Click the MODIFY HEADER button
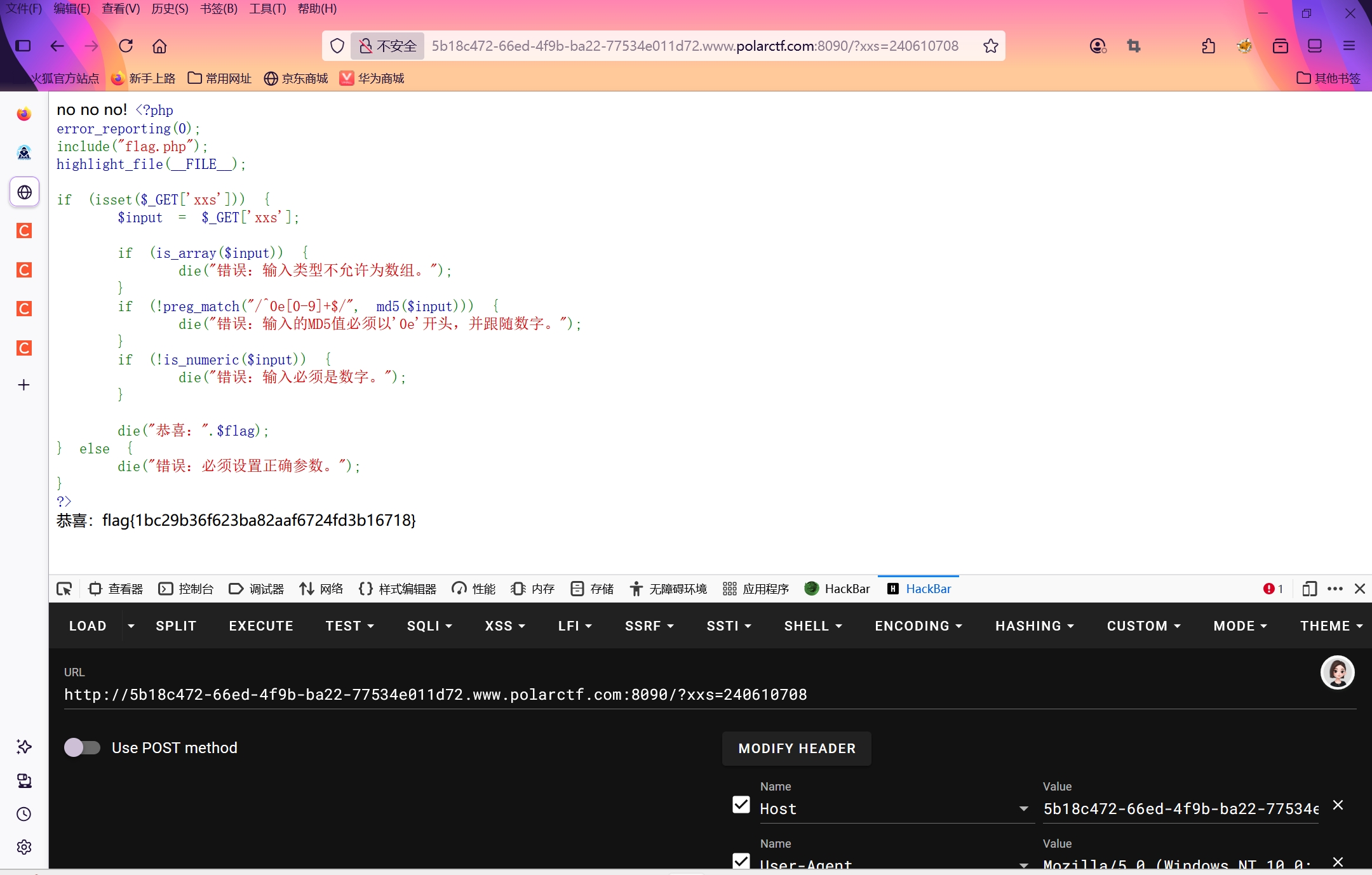The image size is (1372, 875). [797, 749]
